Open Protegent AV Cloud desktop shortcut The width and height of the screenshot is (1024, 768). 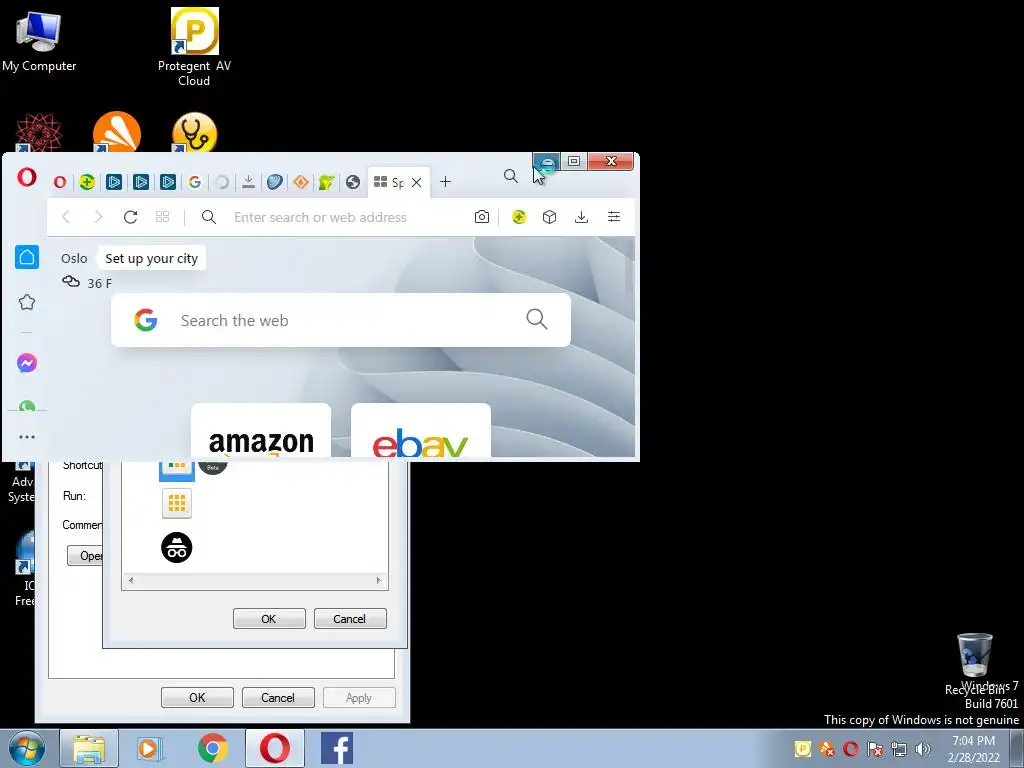194,48
